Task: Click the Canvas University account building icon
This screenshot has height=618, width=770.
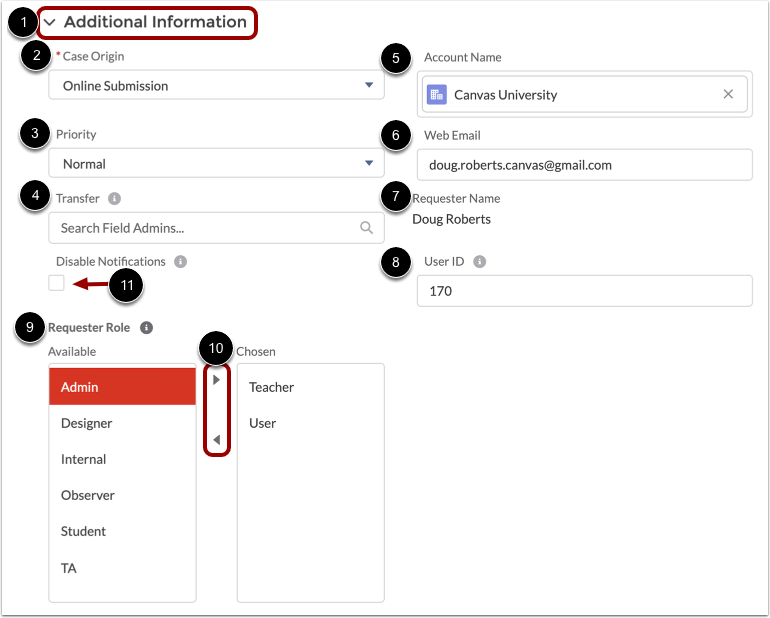Action: click(x=437, y=95)
